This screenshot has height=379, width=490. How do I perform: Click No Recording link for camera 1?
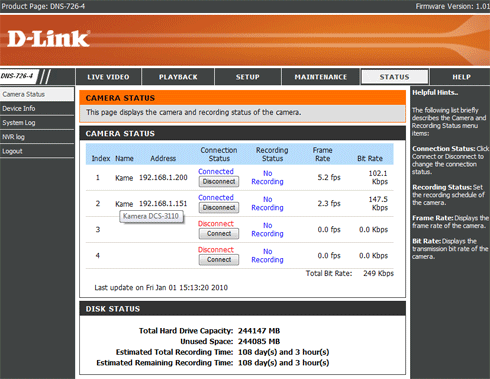(x=267, y=178)
